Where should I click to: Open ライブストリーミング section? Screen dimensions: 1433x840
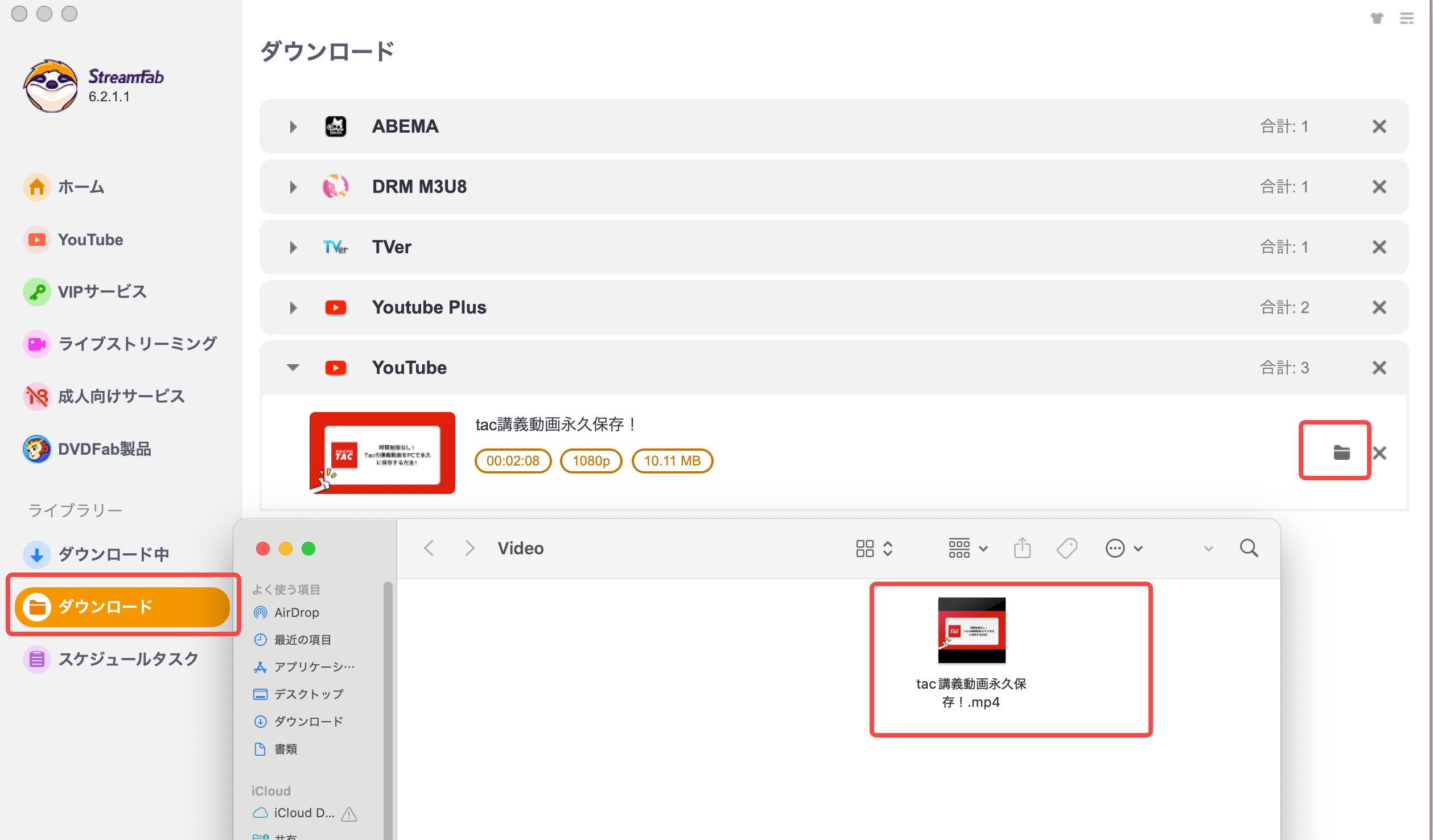pos(120,344)
